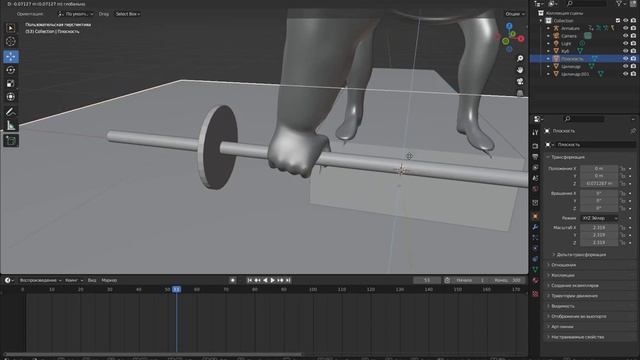Collapse the Collection tree row
Viewport: 640px width, 360px height.
click(x=541, y=20)
